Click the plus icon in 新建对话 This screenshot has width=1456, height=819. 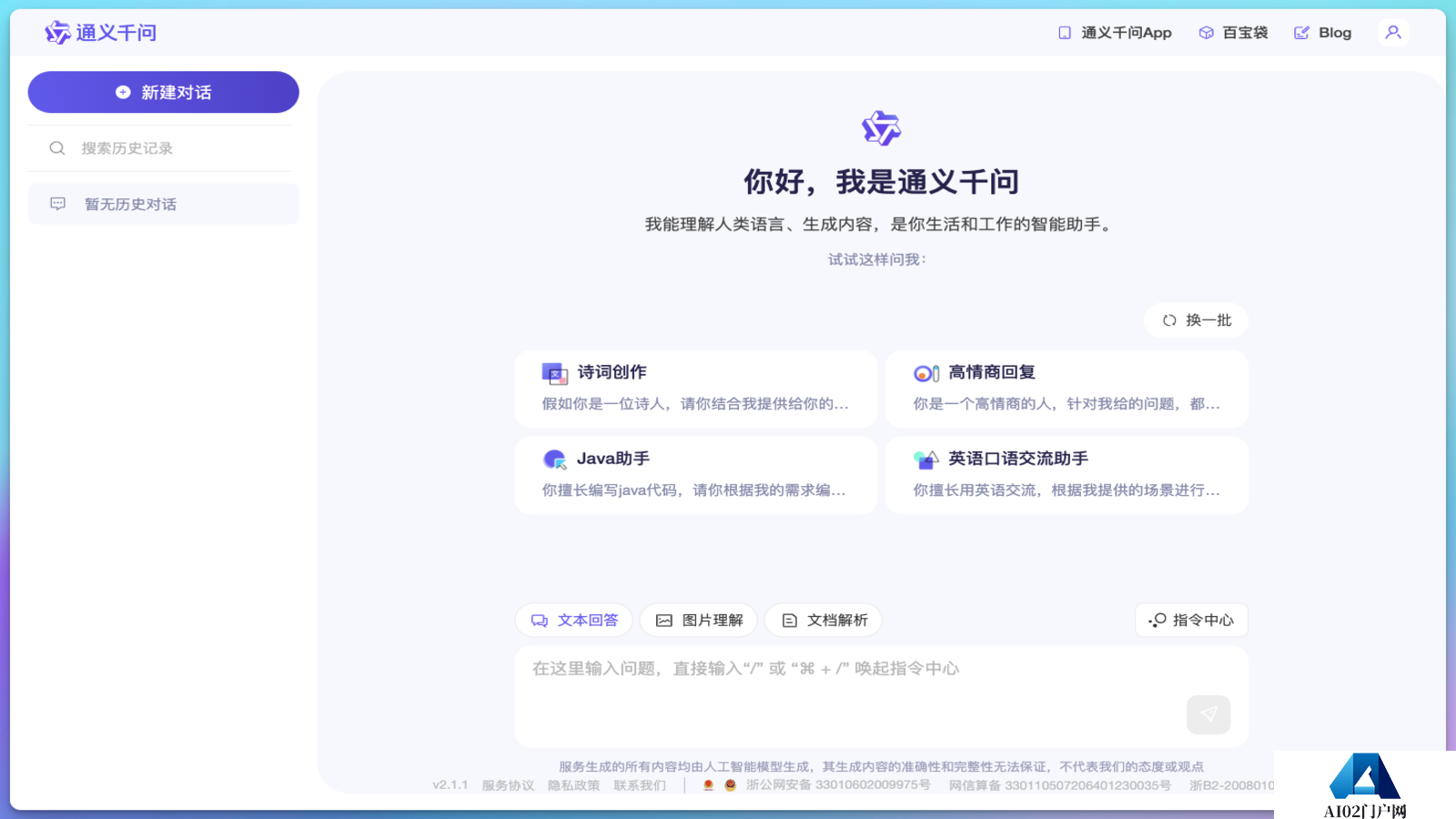coord(123,92)
